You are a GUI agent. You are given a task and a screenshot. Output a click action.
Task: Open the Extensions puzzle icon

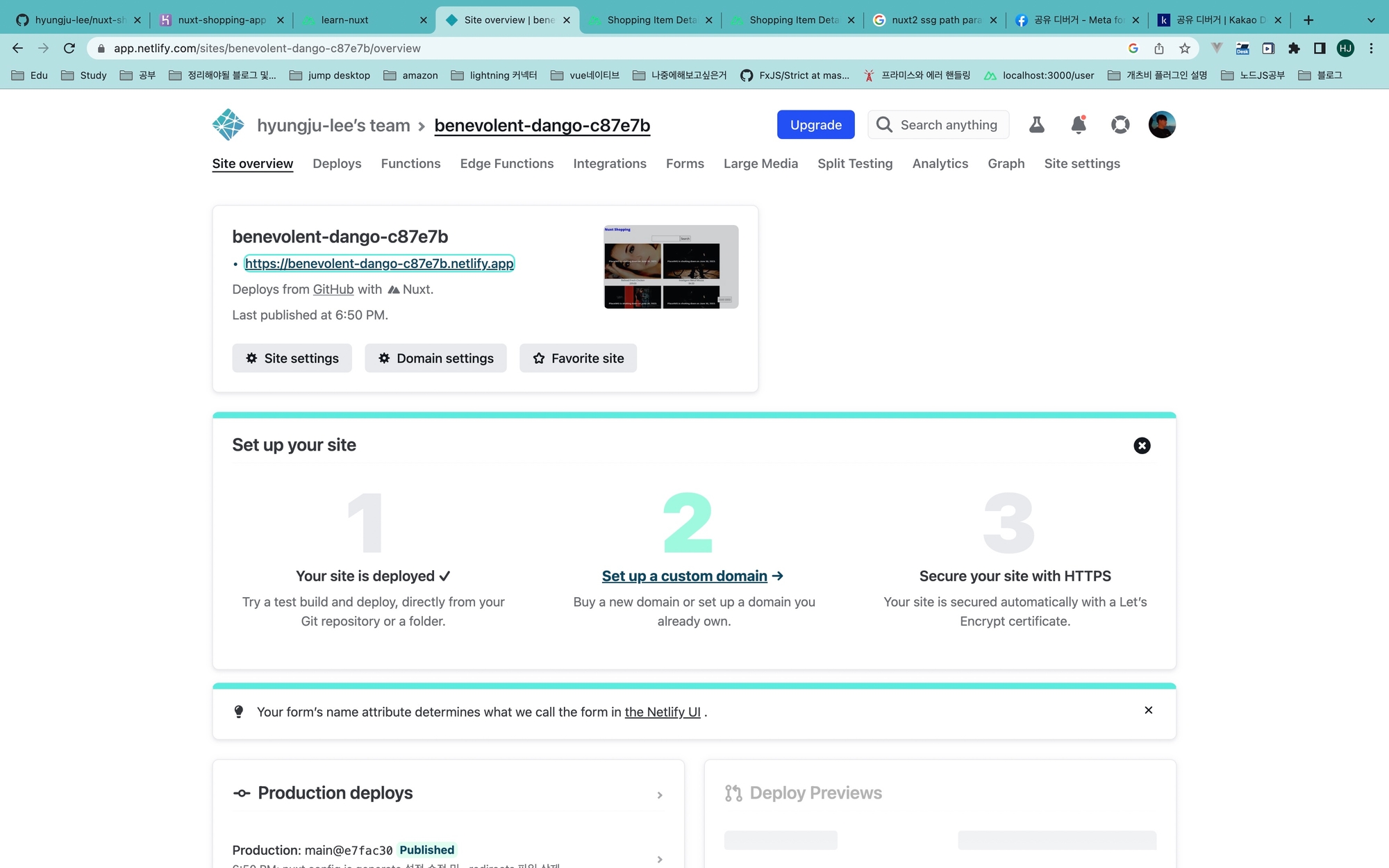pos(1294,48)
